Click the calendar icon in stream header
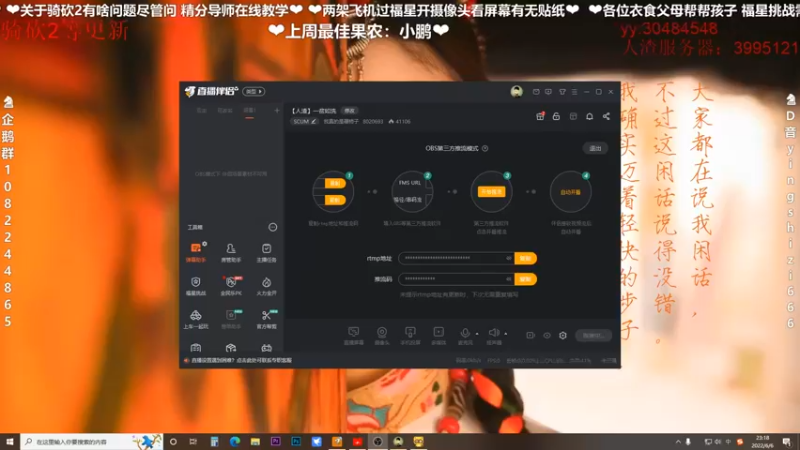 573,116
